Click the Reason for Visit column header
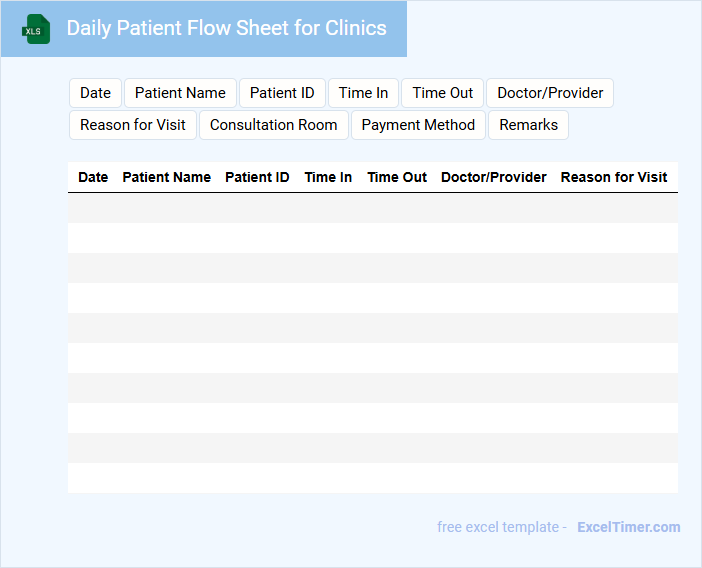The height and width of the screenshot is (568, 702). [614, 177]
